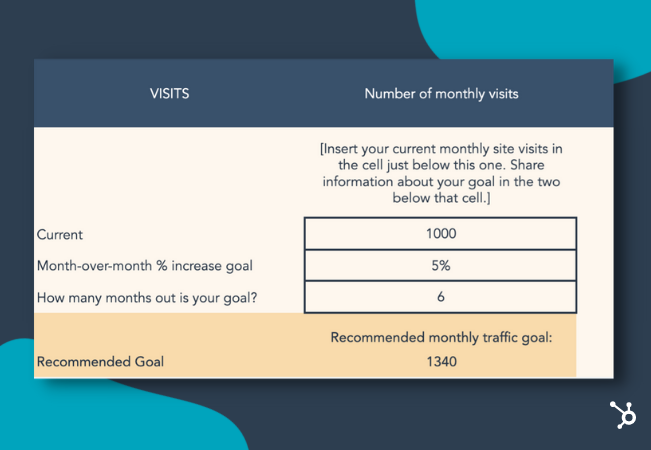Click the Recommended Goal row label
This screenshot has width=651, height=450.
point(100,362)
